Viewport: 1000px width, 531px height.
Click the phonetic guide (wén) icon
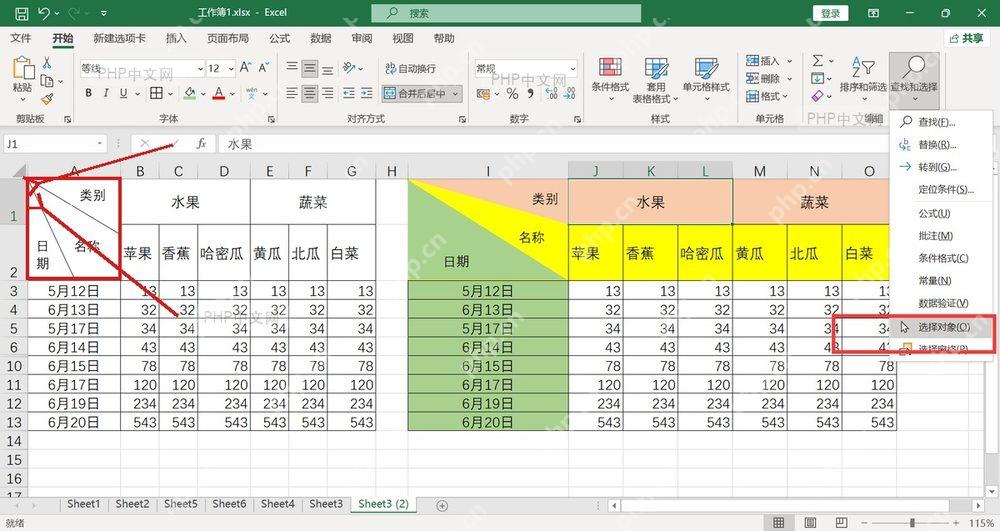(x=251, y=93)
